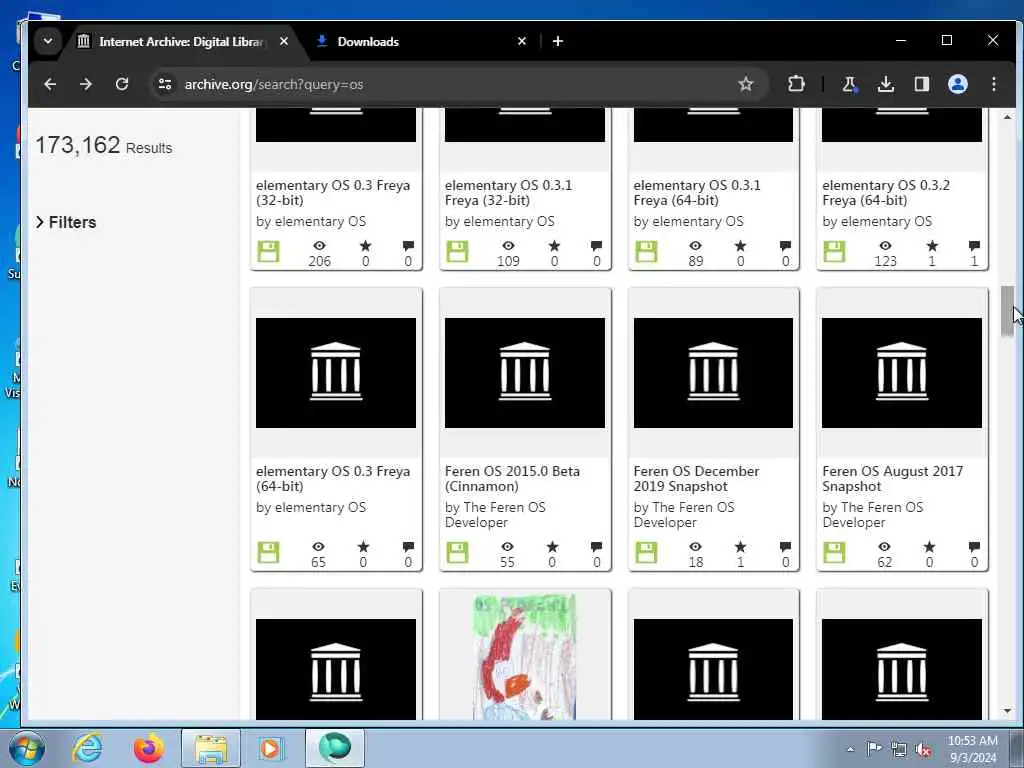This screenshot has height=768, width=1024.
Task: Open Feren OS August 2017 Snapshot
Action: tap(892, 479)
